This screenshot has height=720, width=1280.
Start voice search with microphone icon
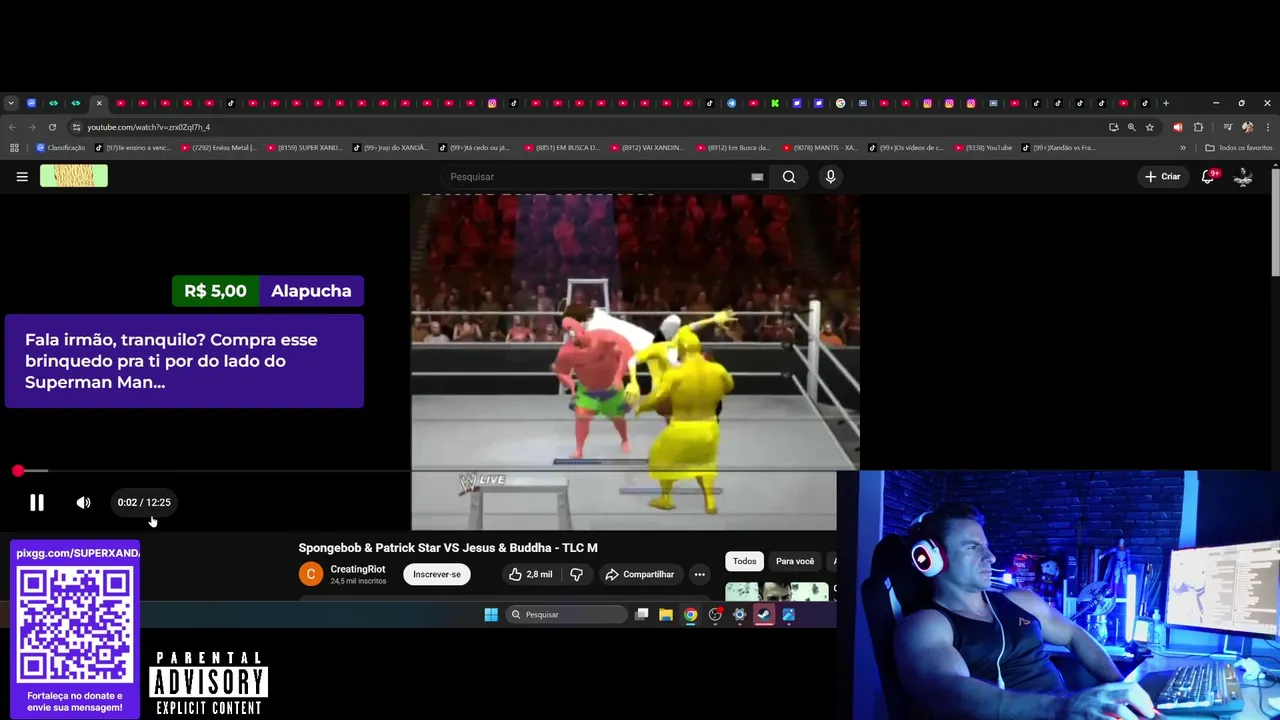pos(830,177)
